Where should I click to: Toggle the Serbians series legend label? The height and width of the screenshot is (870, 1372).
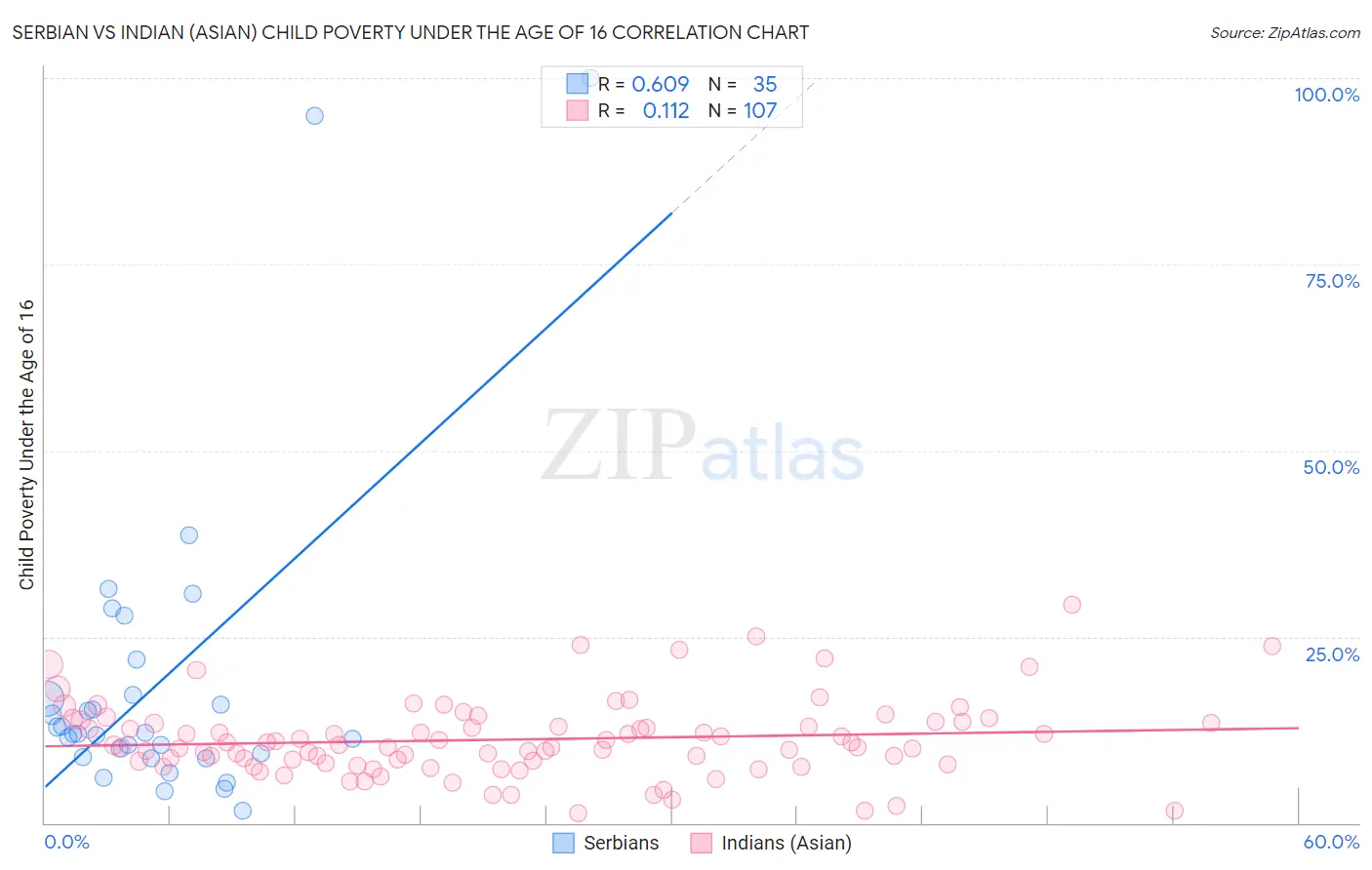coord(621,843)
